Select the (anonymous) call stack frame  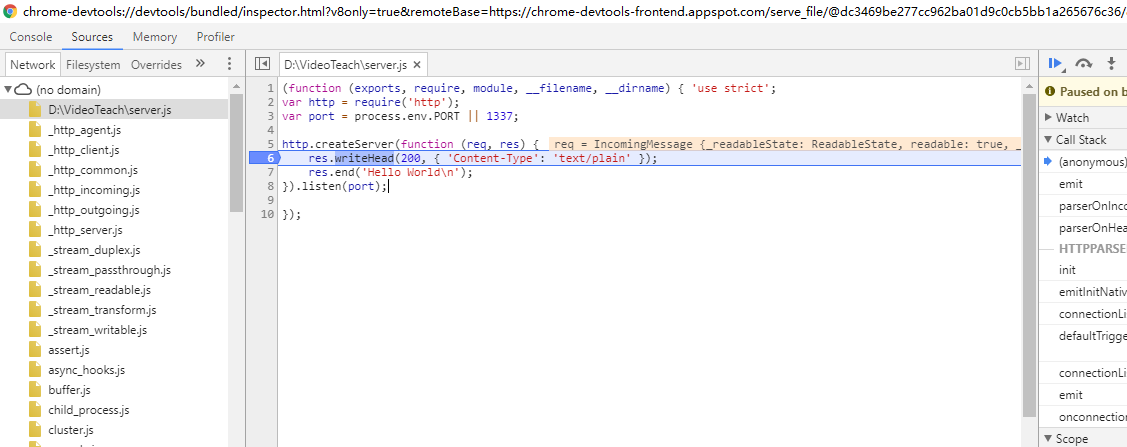coord(1091,162)
